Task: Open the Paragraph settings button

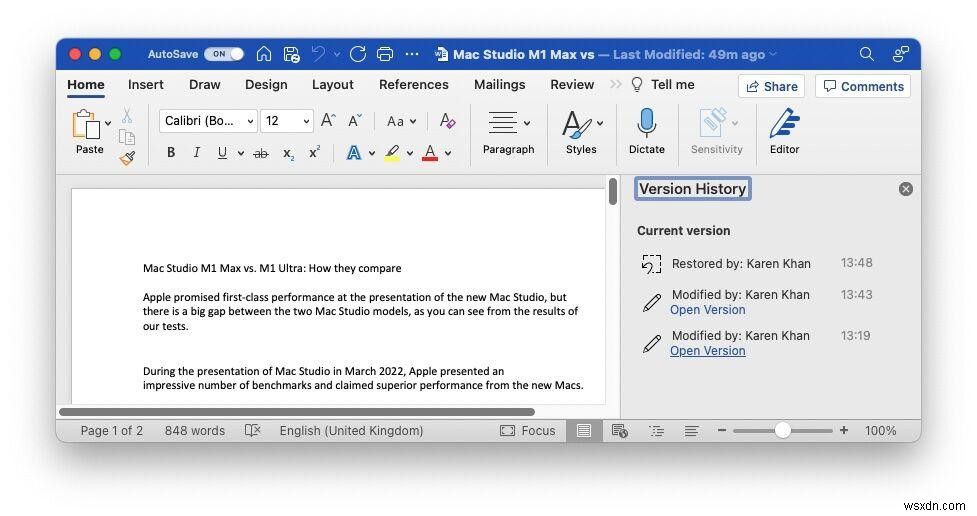Action: (508, 132)
